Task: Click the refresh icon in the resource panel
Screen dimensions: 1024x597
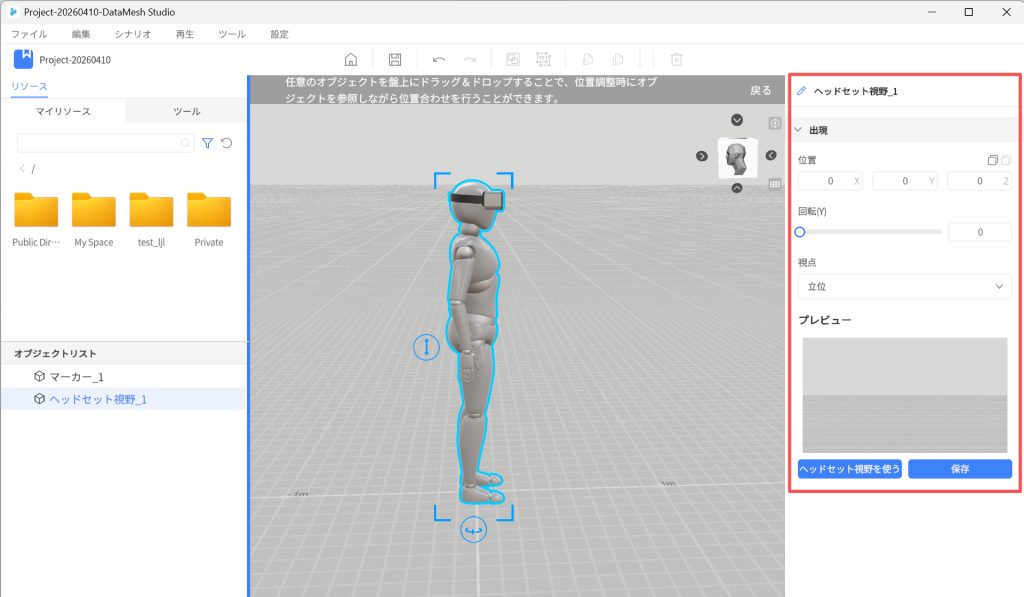Action: pos(227,143)
